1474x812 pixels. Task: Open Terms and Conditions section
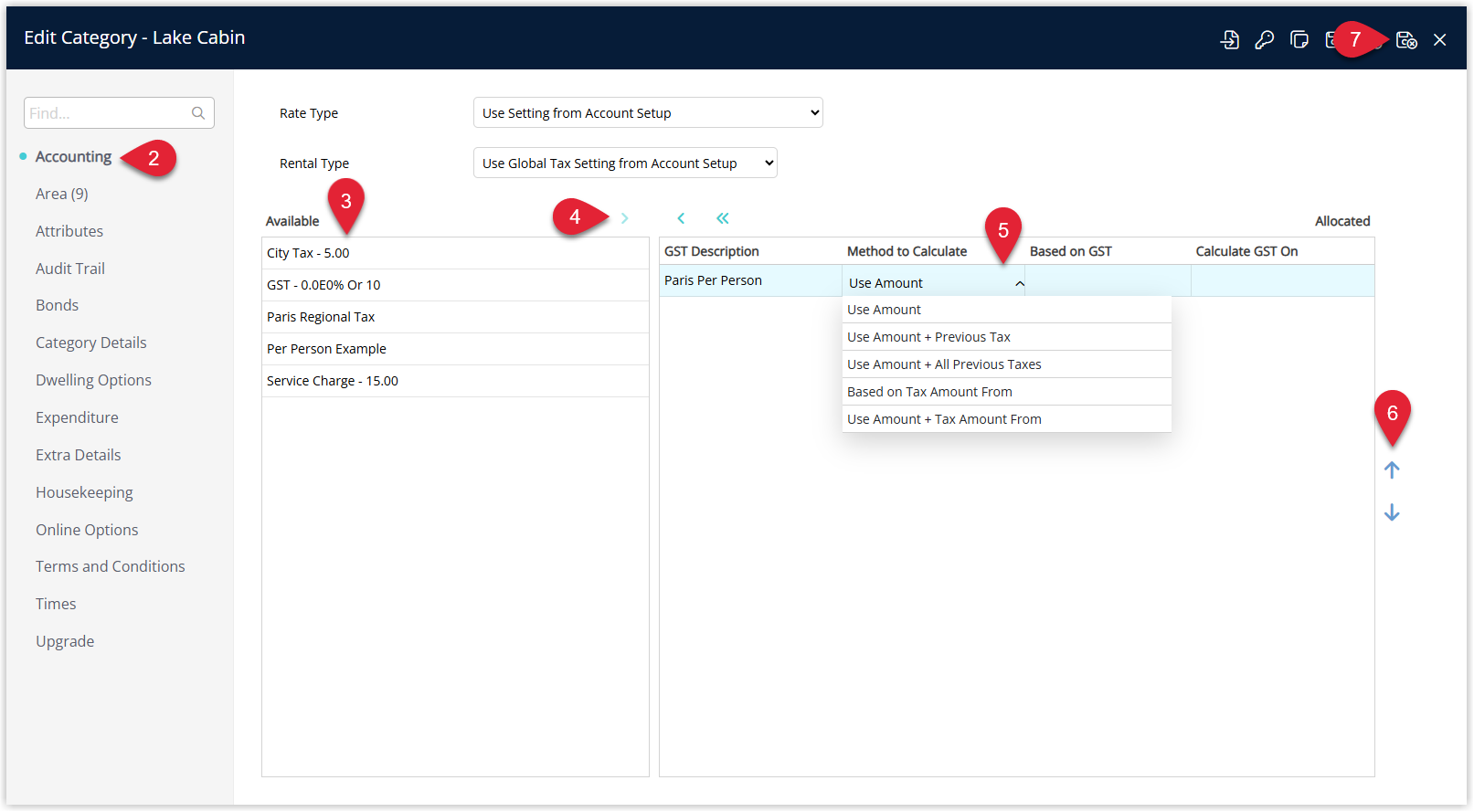[x=111, y=566]
